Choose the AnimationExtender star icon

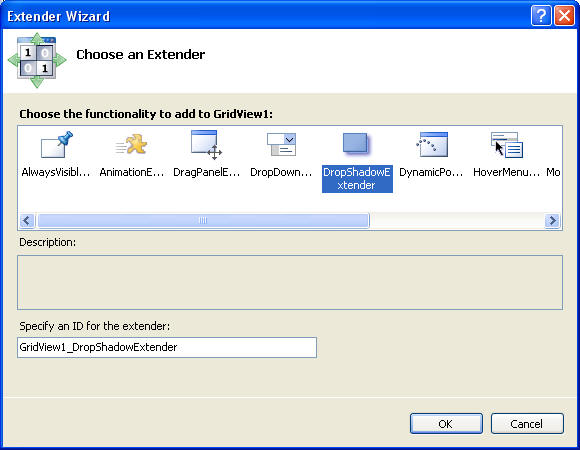point(131,144)
